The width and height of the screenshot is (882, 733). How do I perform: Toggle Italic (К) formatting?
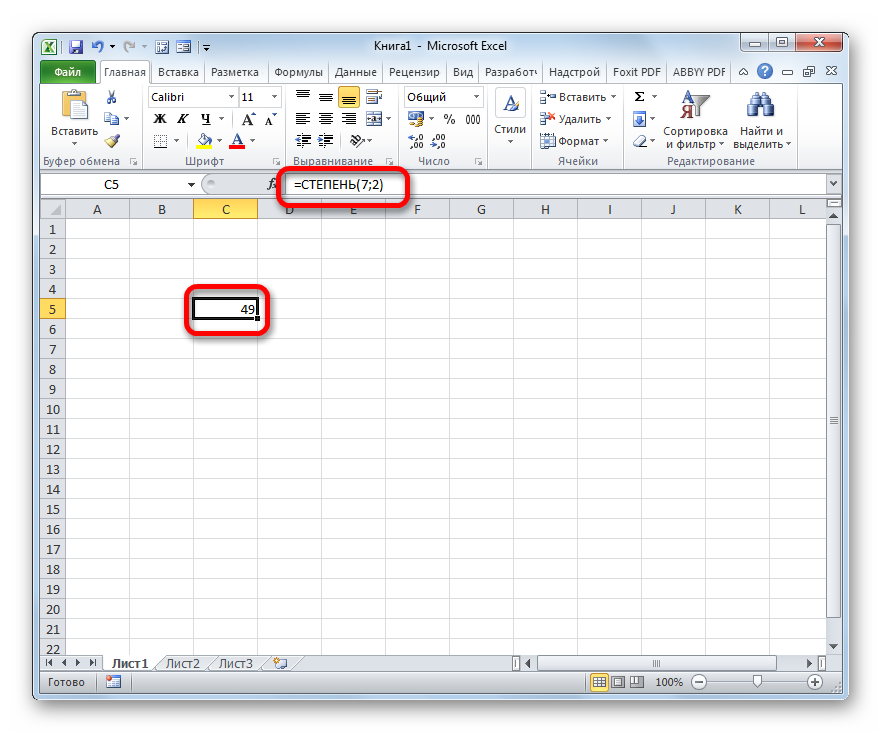pos(180,119)
